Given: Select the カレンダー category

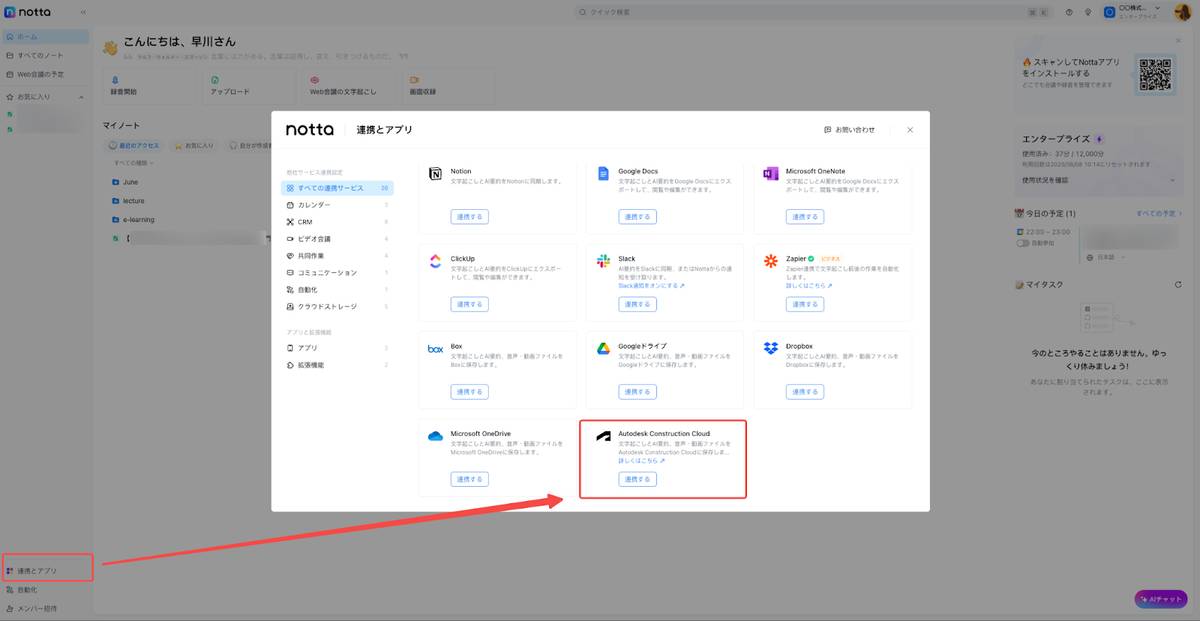Looking at the screenshot, I should [x=337, y=205].
